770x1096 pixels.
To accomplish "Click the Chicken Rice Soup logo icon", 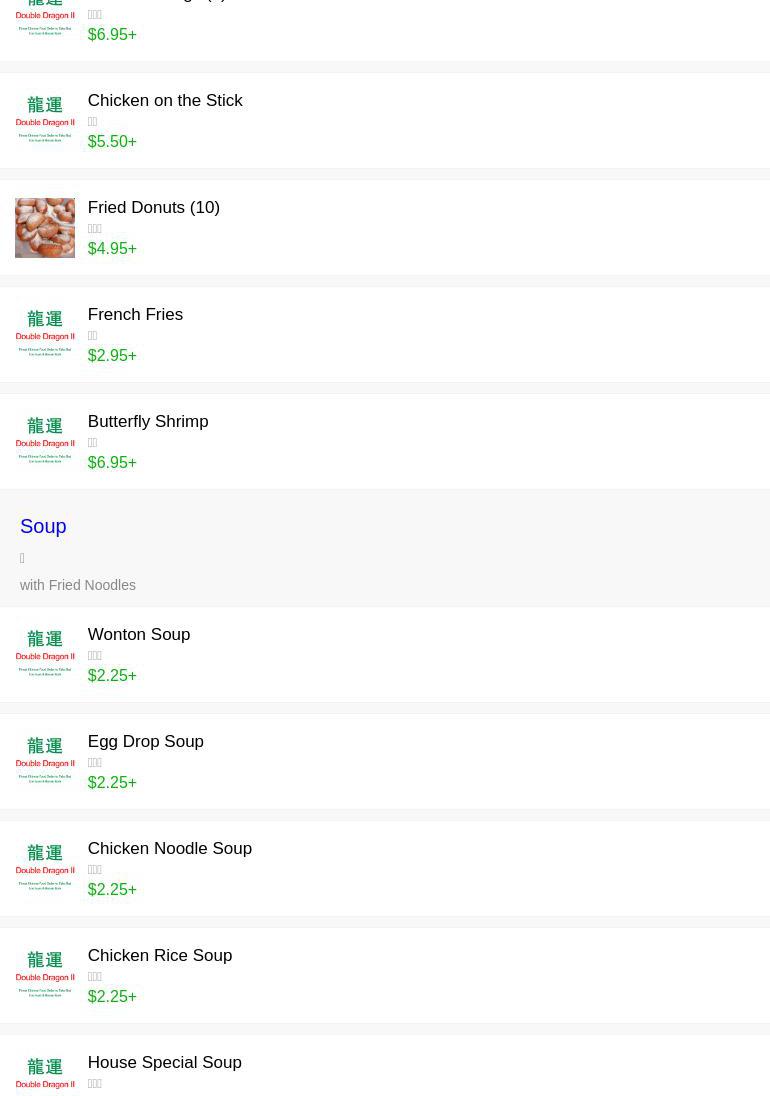I will click(x=45, y=976).
